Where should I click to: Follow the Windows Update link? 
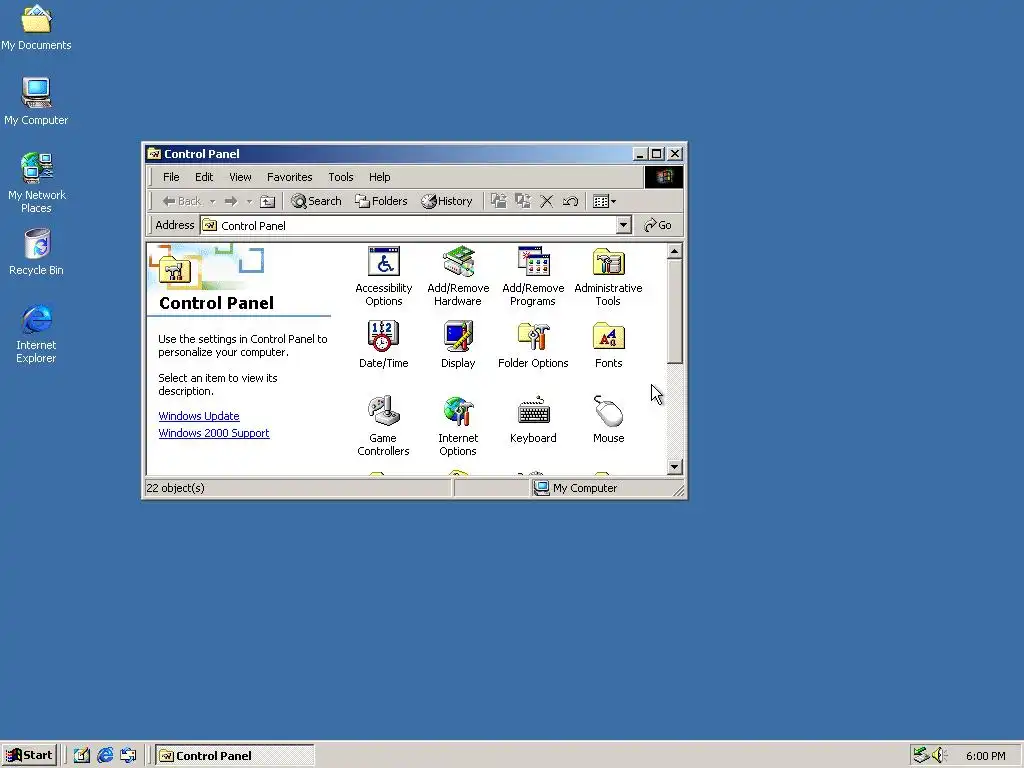click(199, 416)
